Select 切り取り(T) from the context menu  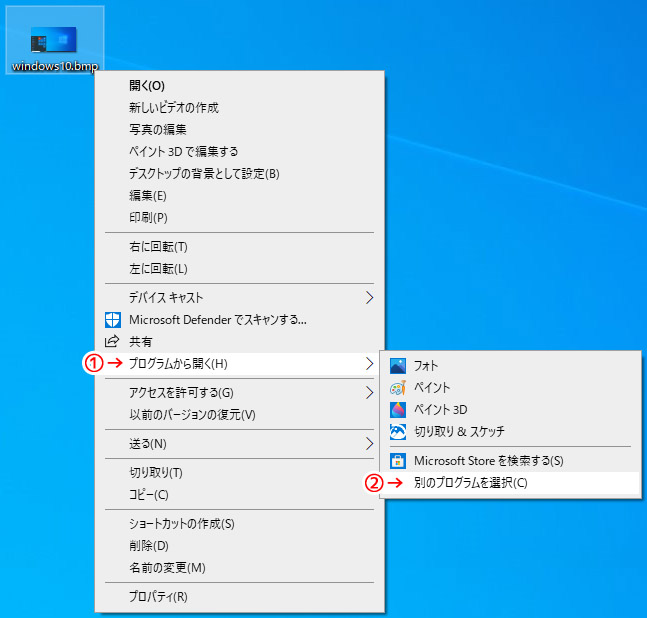click(239, 473)
